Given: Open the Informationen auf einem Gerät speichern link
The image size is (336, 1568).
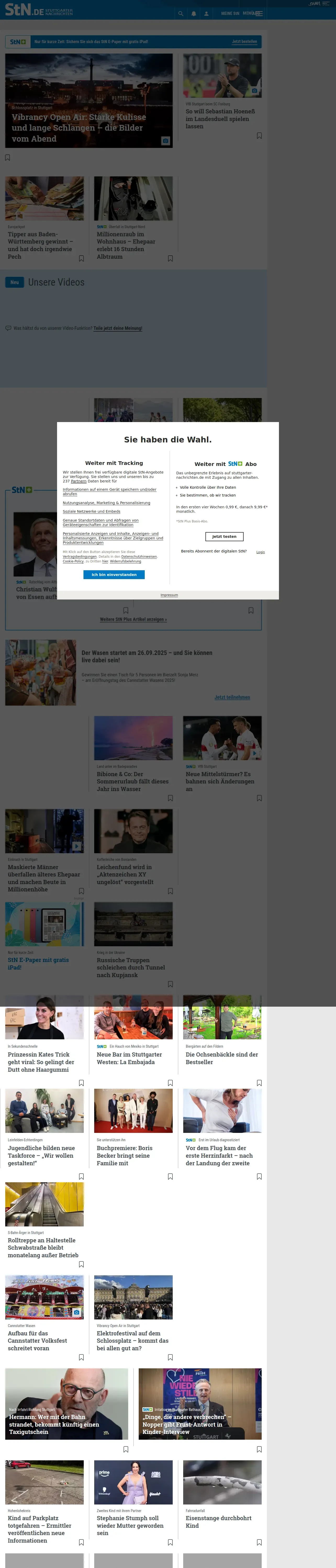Looking at the screenshot, I should [109, 492].
